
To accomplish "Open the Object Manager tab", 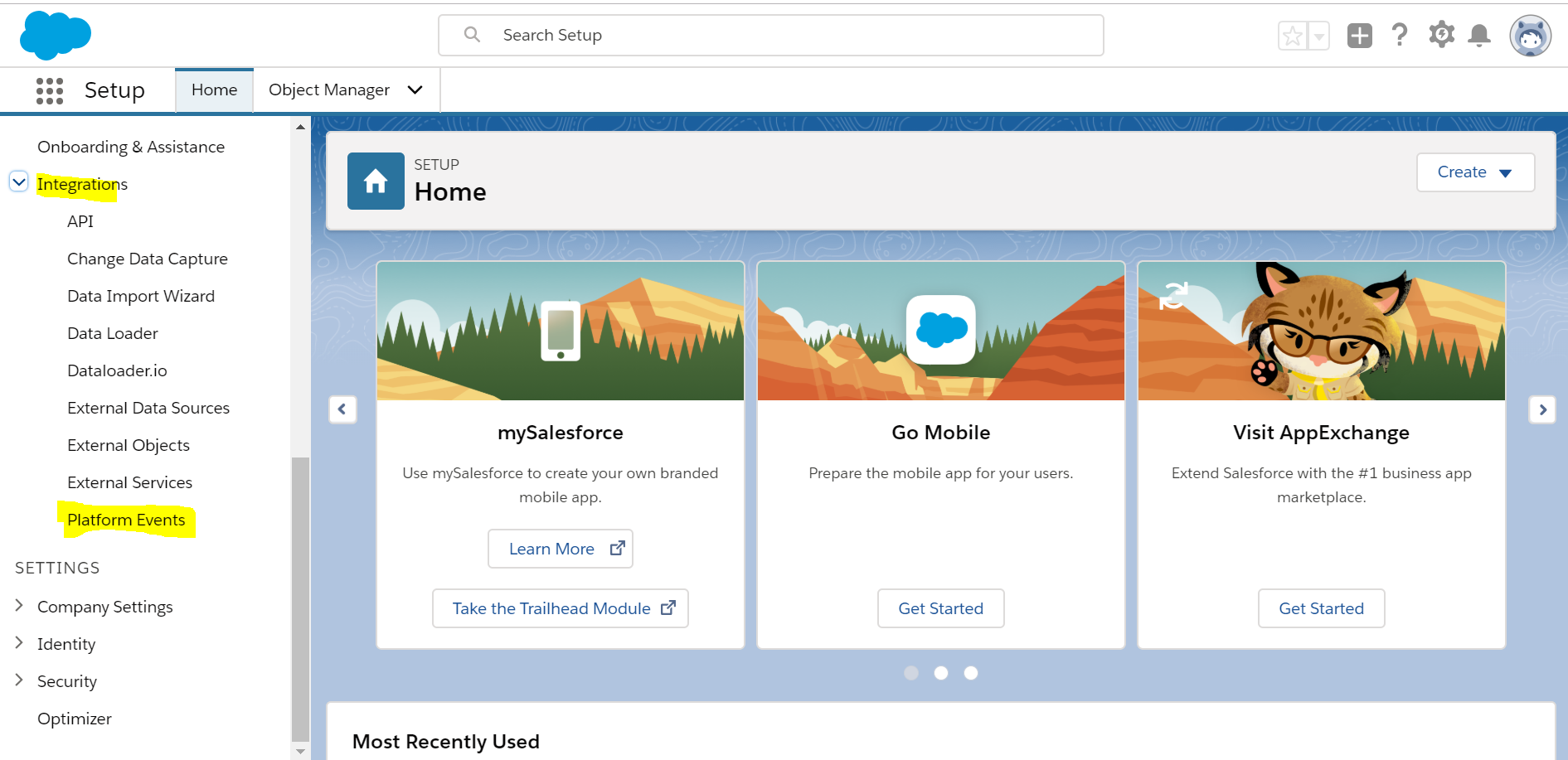I will click(329, 90).
